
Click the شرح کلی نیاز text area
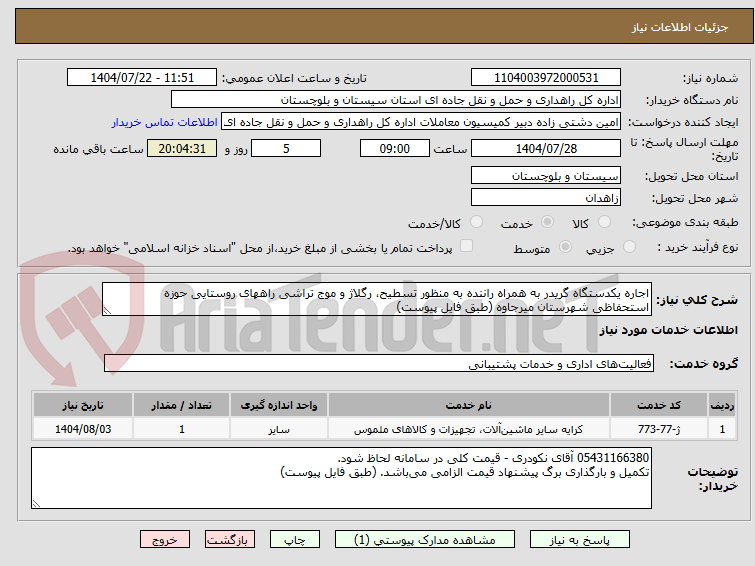pos(377,300)
